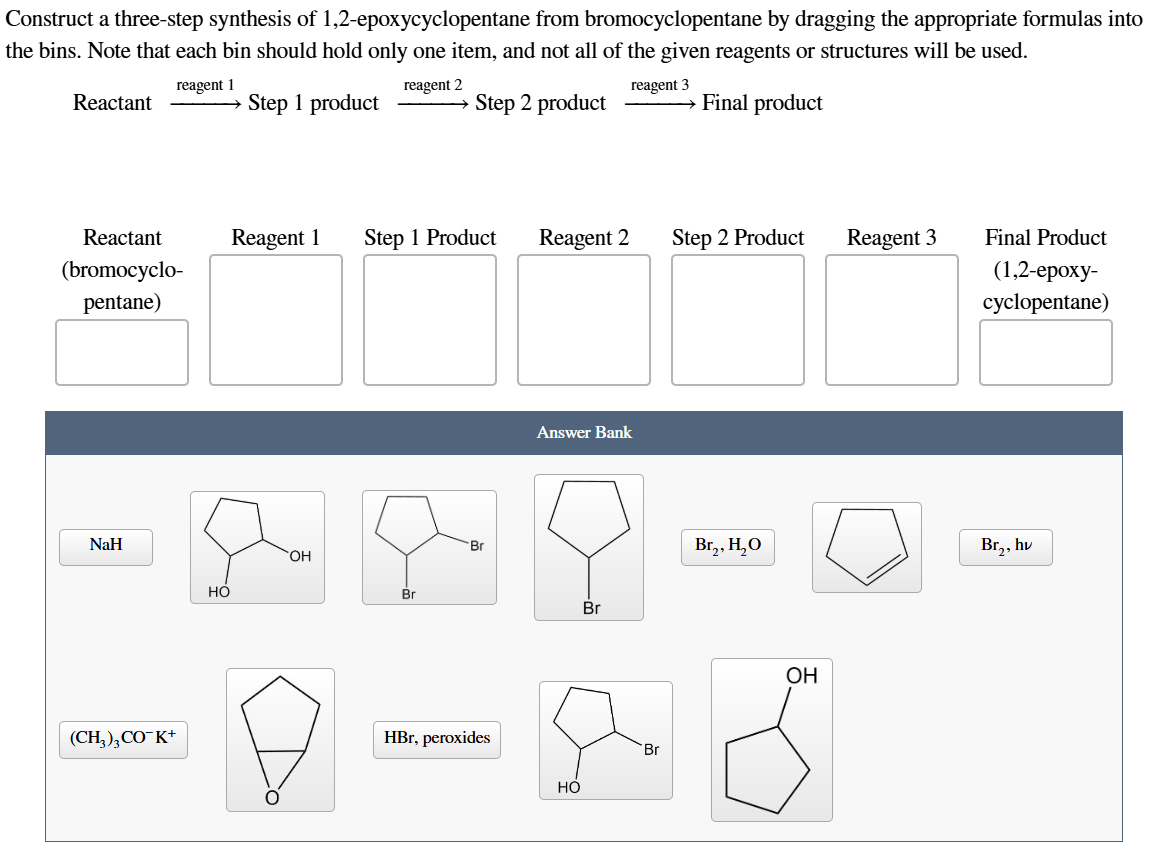Select the Br2, H2O reagent option
The image size is (1162, 855).
tap(726, 547)
